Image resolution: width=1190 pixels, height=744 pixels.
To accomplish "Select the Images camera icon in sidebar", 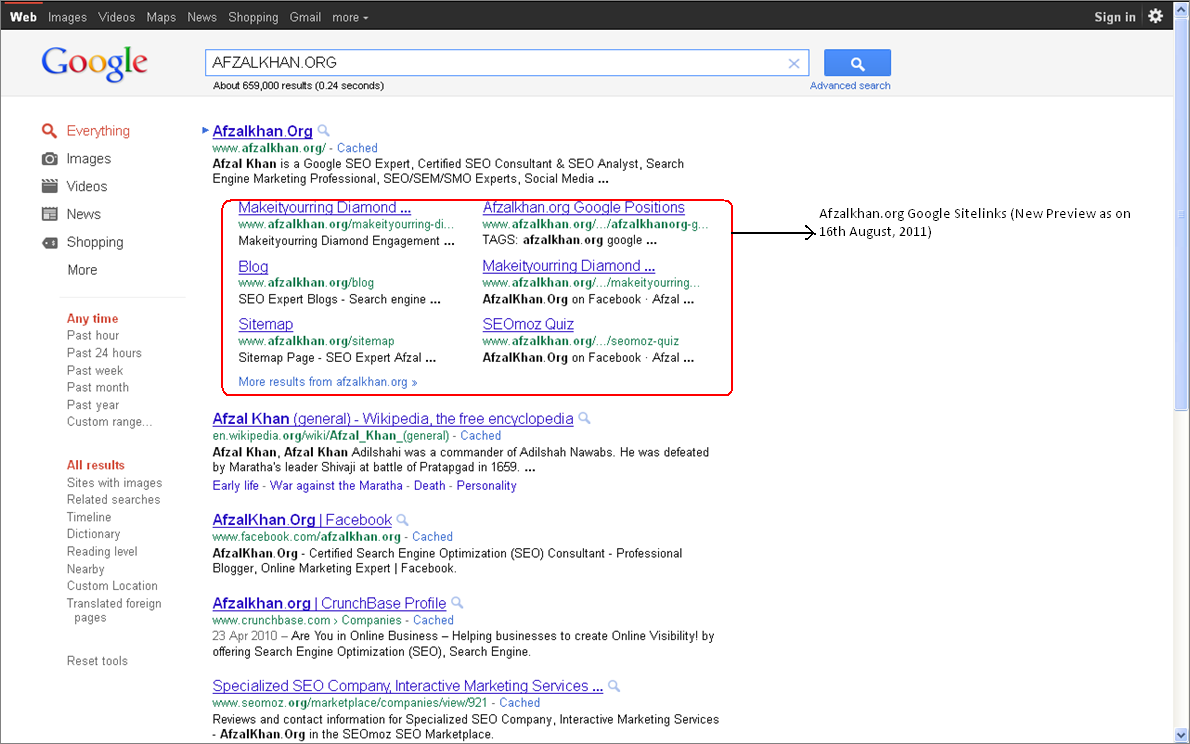I will click(49, 159).
